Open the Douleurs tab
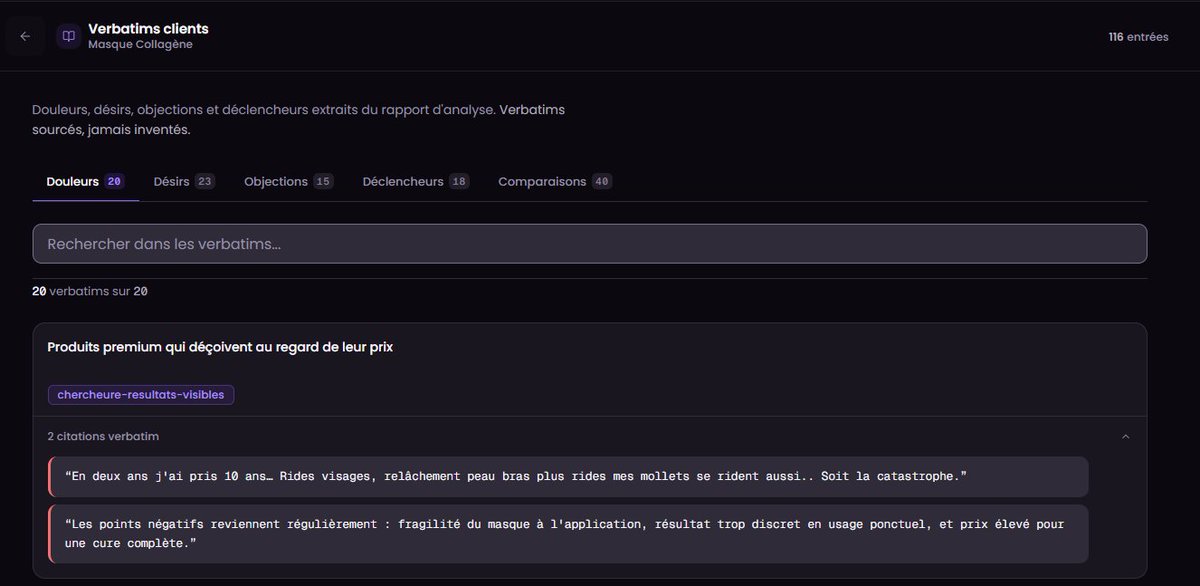Image resolution: width=1200 pixels, height=586 pixels. 85,182
